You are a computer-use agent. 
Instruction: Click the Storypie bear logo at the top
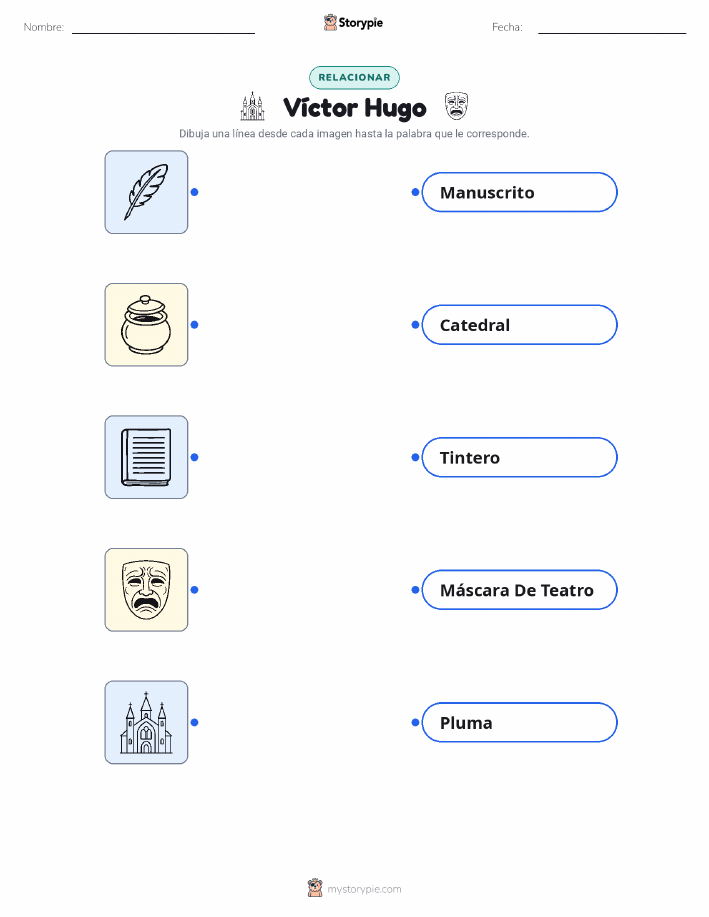[x=331, y=23]
